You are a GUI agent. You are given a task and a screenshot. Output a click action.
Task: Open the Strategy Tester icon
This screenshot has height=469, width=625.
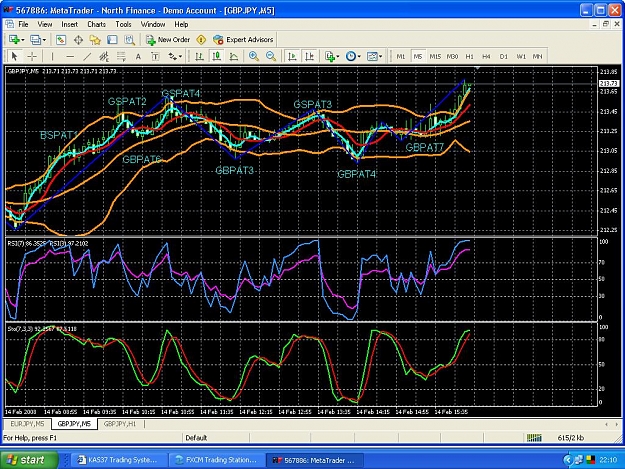click(x=129, y=40)
